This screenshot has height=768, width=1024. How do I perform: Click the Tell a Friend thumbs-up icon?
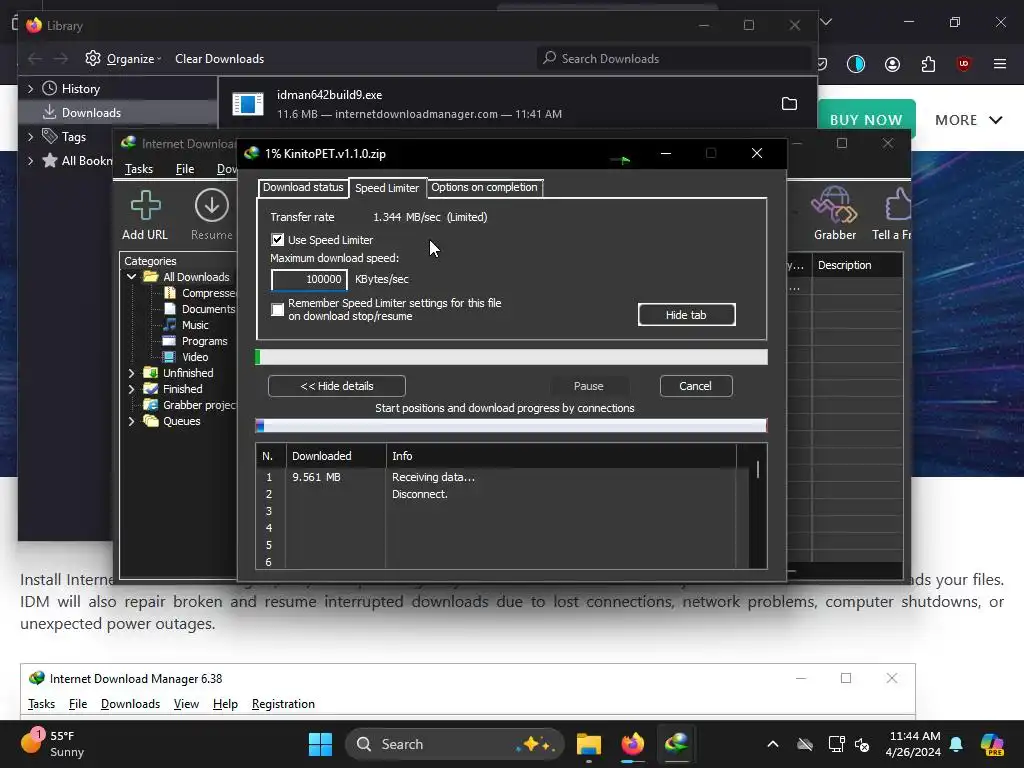898,204
